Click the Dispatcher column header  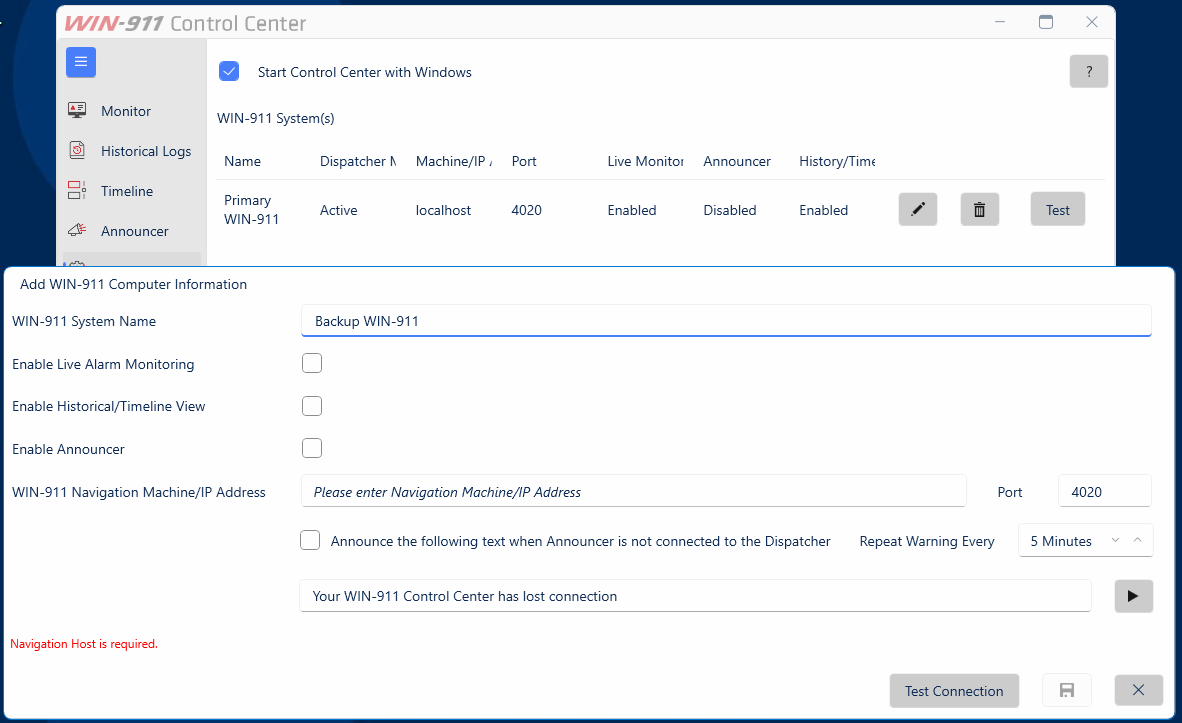point(357,161)
